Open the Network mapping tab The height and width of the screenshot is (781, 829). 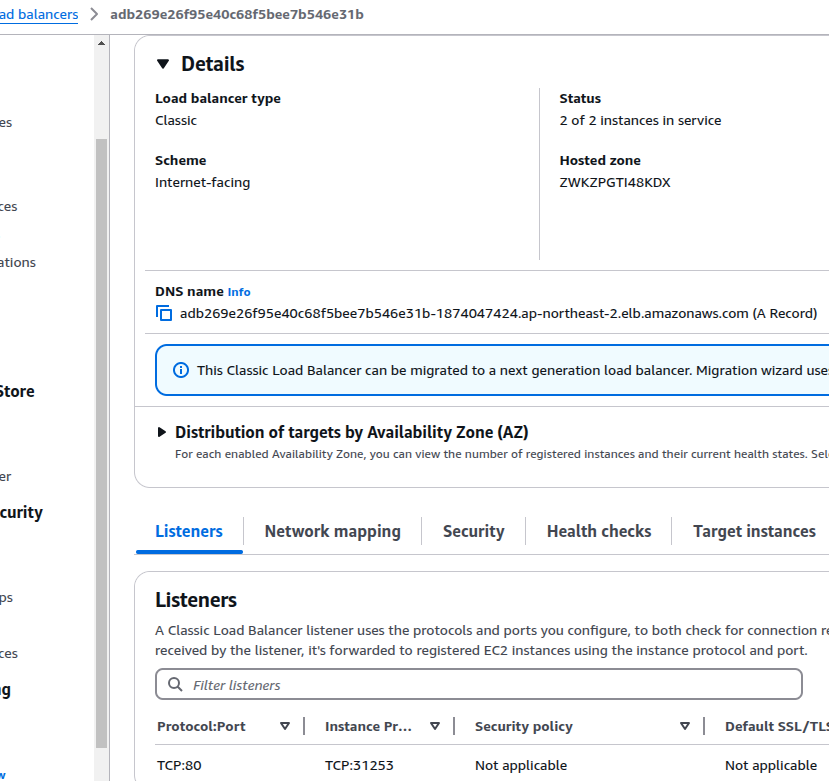coord(333,531)
